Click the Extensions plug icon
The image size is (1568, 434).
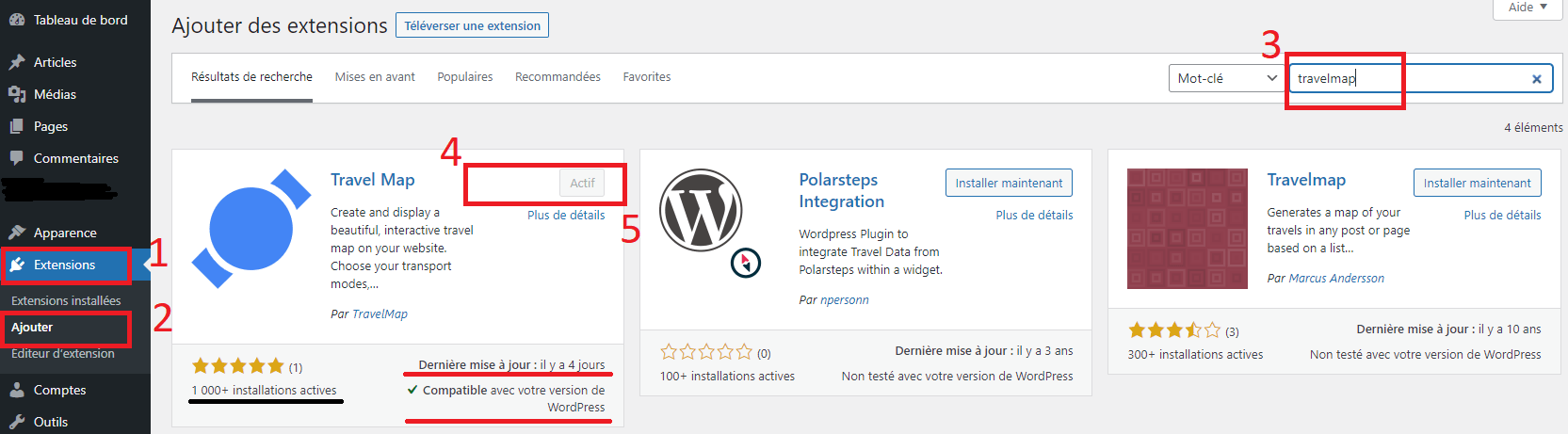[17, 265]
